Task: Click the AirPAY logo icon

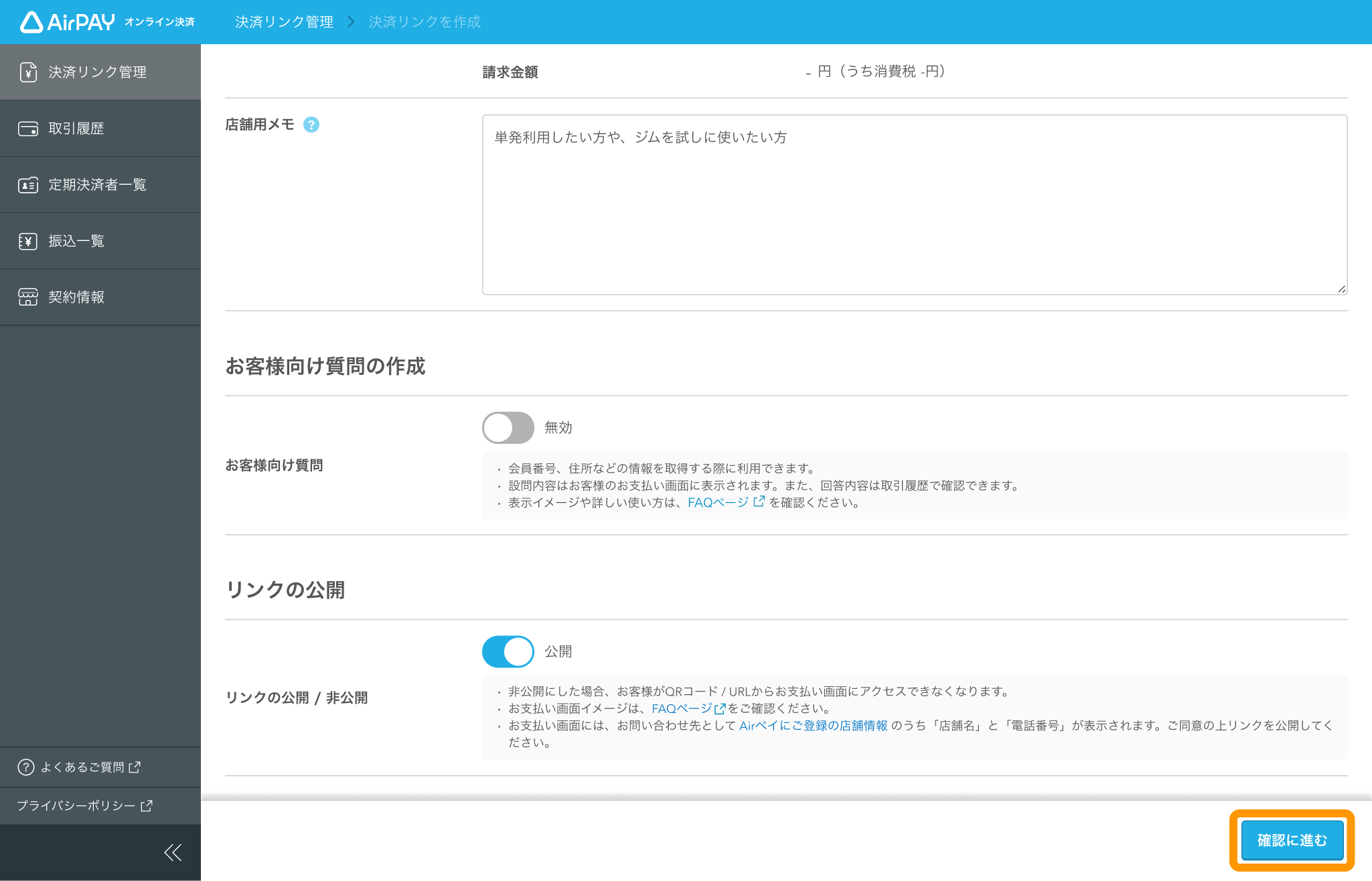Action: [31, 22]
